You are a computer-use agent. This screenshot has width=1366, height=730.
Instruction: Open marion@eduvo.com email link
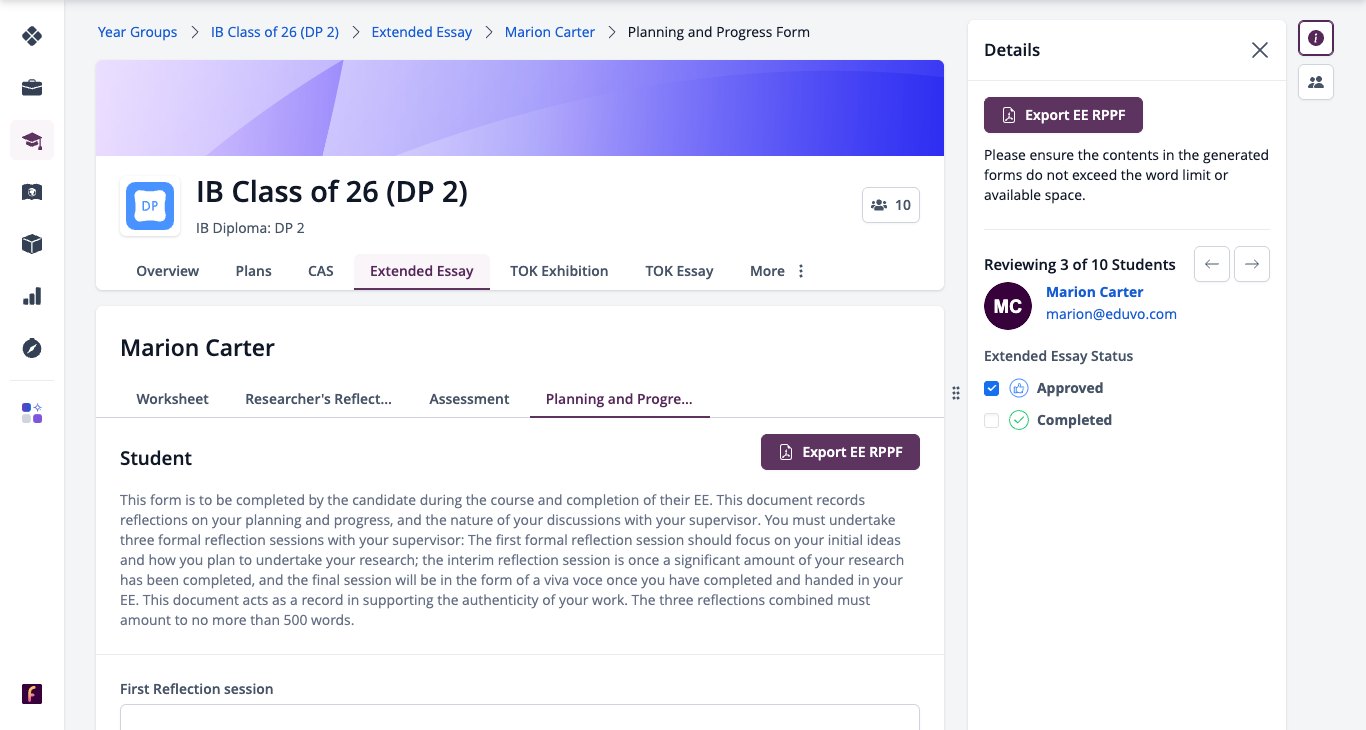pos(1111,314)
